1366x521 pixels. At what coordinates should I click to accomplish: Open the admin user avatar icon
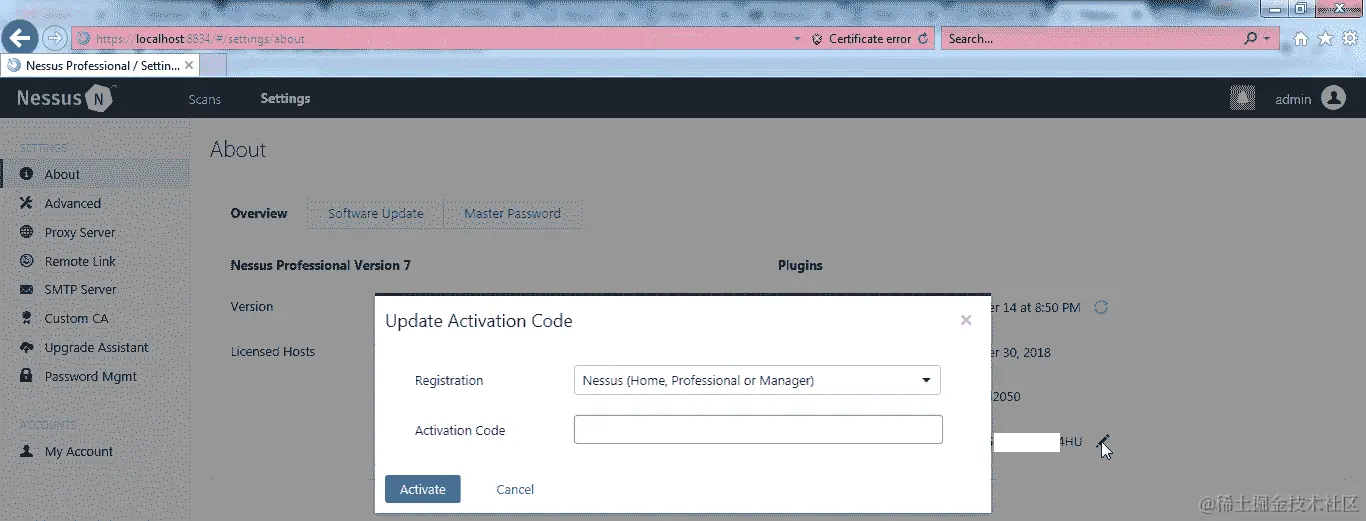point(1333,98)
